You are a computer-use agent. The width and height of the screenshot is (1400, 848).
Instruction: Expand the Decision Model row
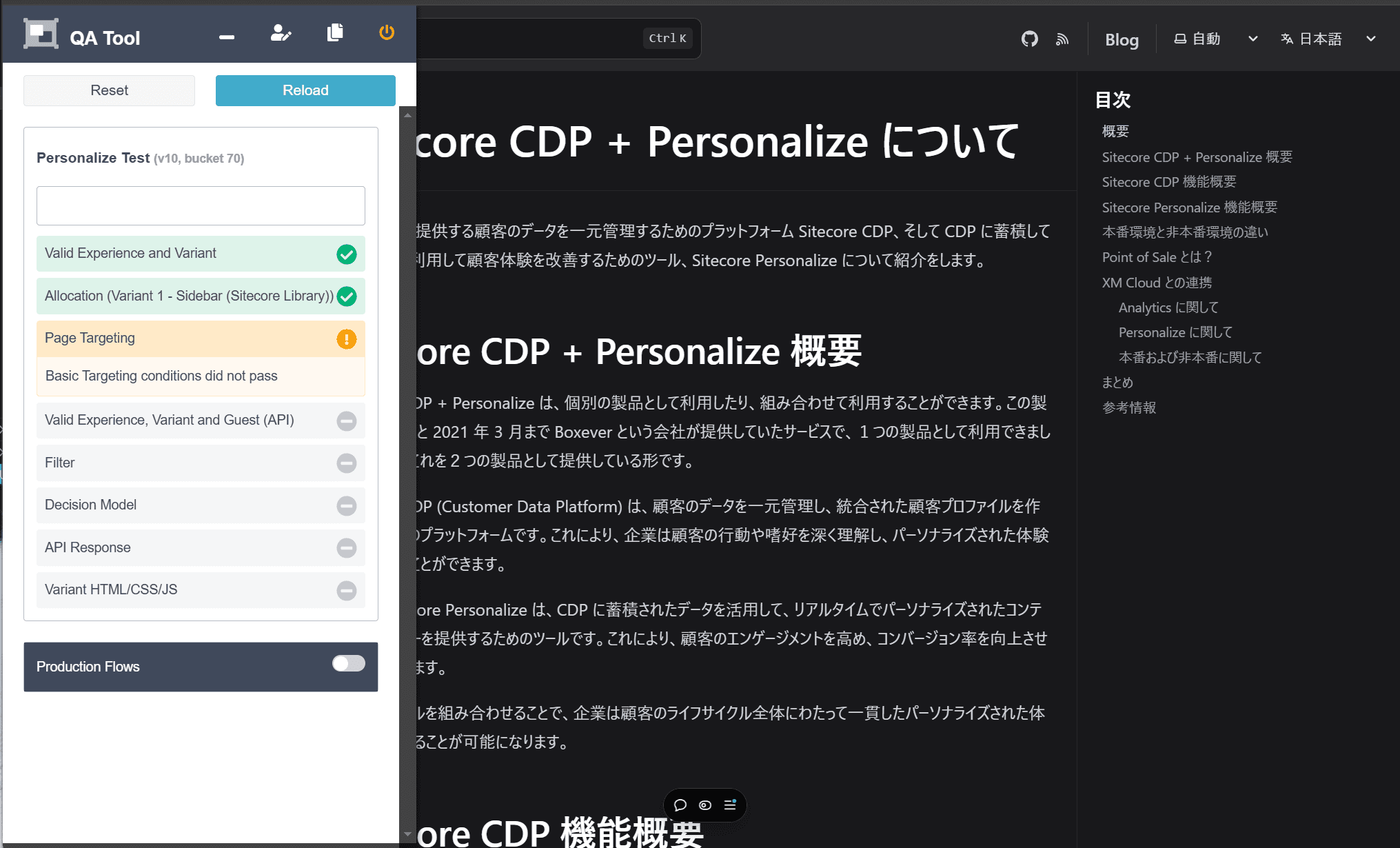pos(200,505)
